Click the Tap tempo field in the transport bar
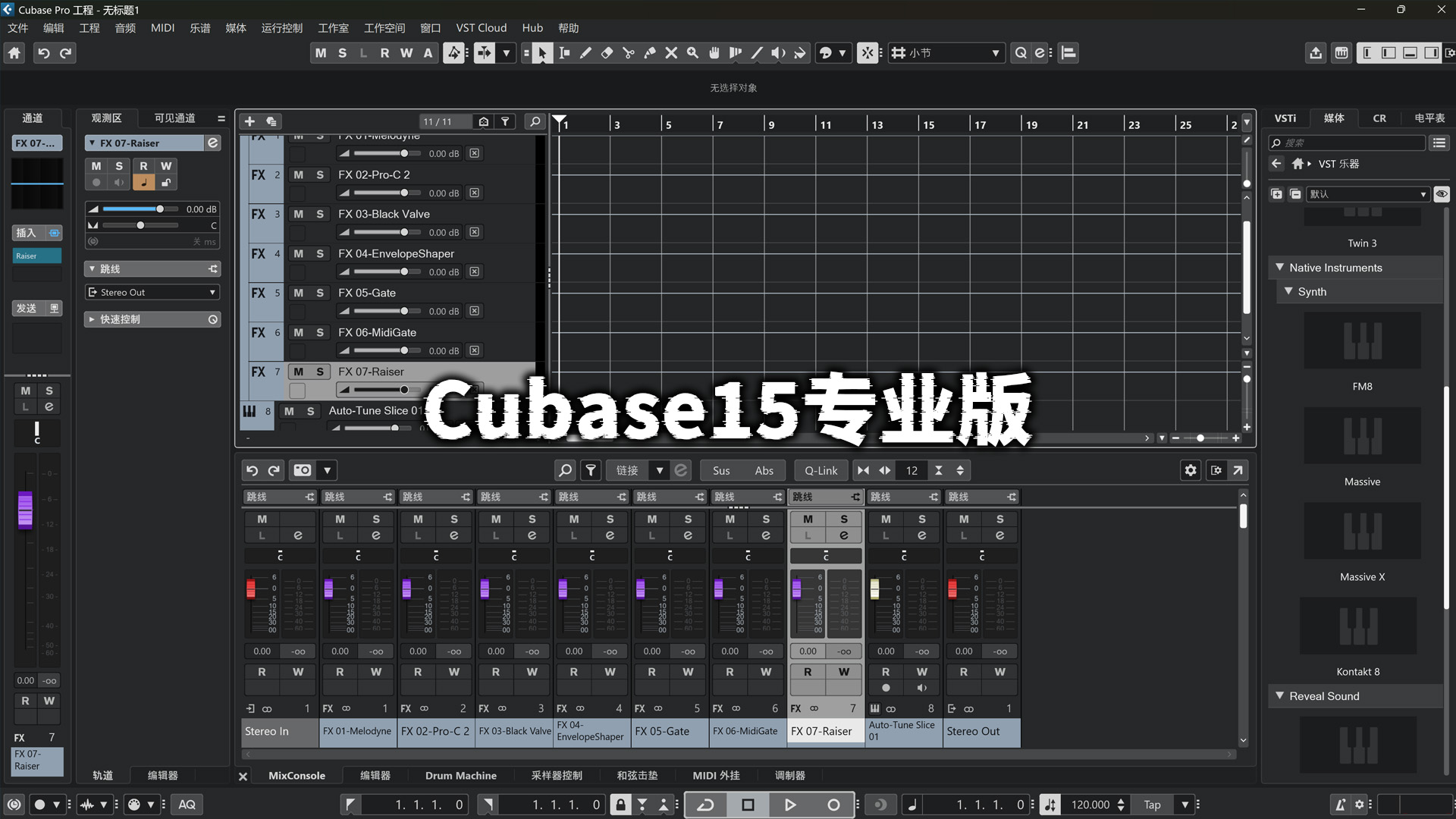1456x819 pixels. pyautogui.click(x=1151, y=804)
